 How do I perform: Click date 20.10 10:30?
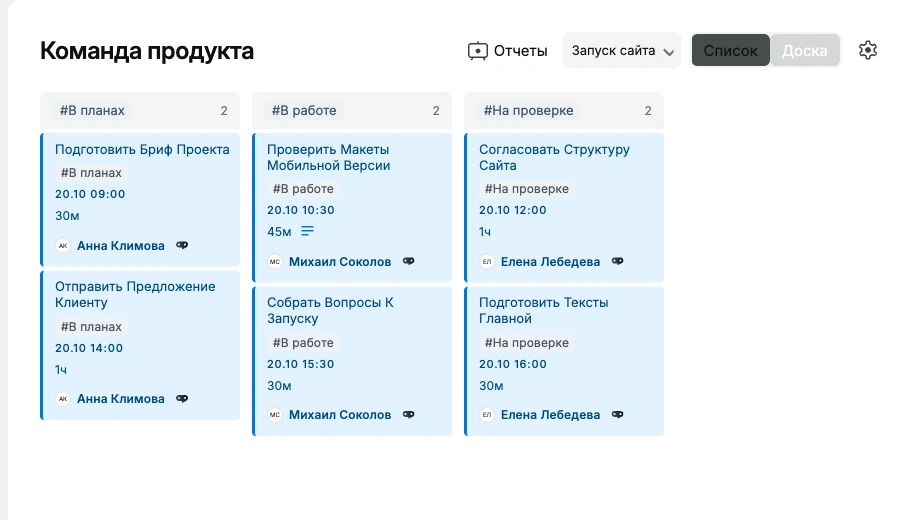[x=301, y=210]
